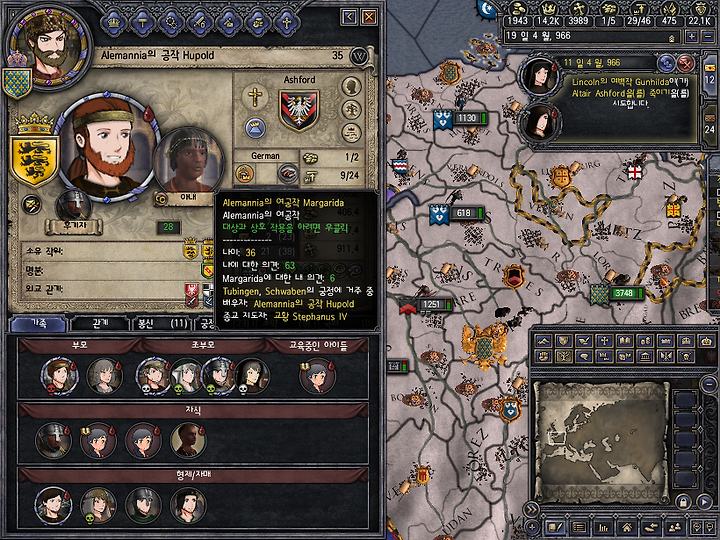This screenshot has width=720, height=540.
Task: Click the home capital icon at bottom
Action: click(x=627, y=528)
